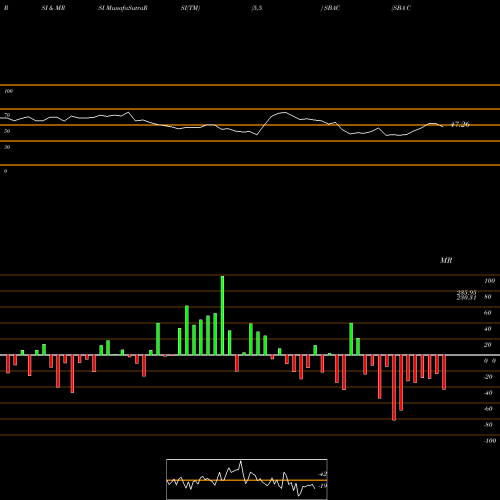The height and width of the screenshot is (500, 500).
Task: Click the MR panel title label
Action: pos(446,260)
